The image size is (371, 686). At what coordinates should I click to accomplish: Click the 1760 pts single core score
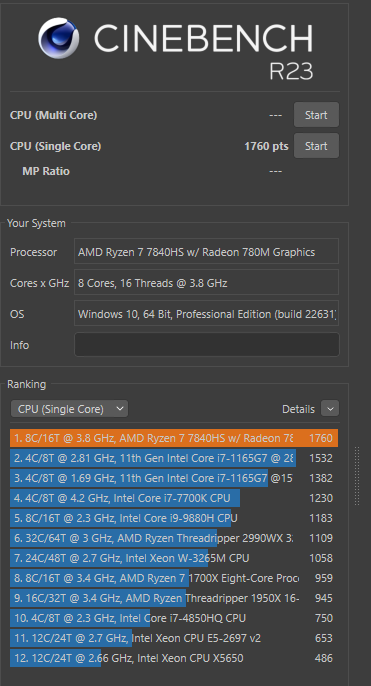[x=266, y=146]
